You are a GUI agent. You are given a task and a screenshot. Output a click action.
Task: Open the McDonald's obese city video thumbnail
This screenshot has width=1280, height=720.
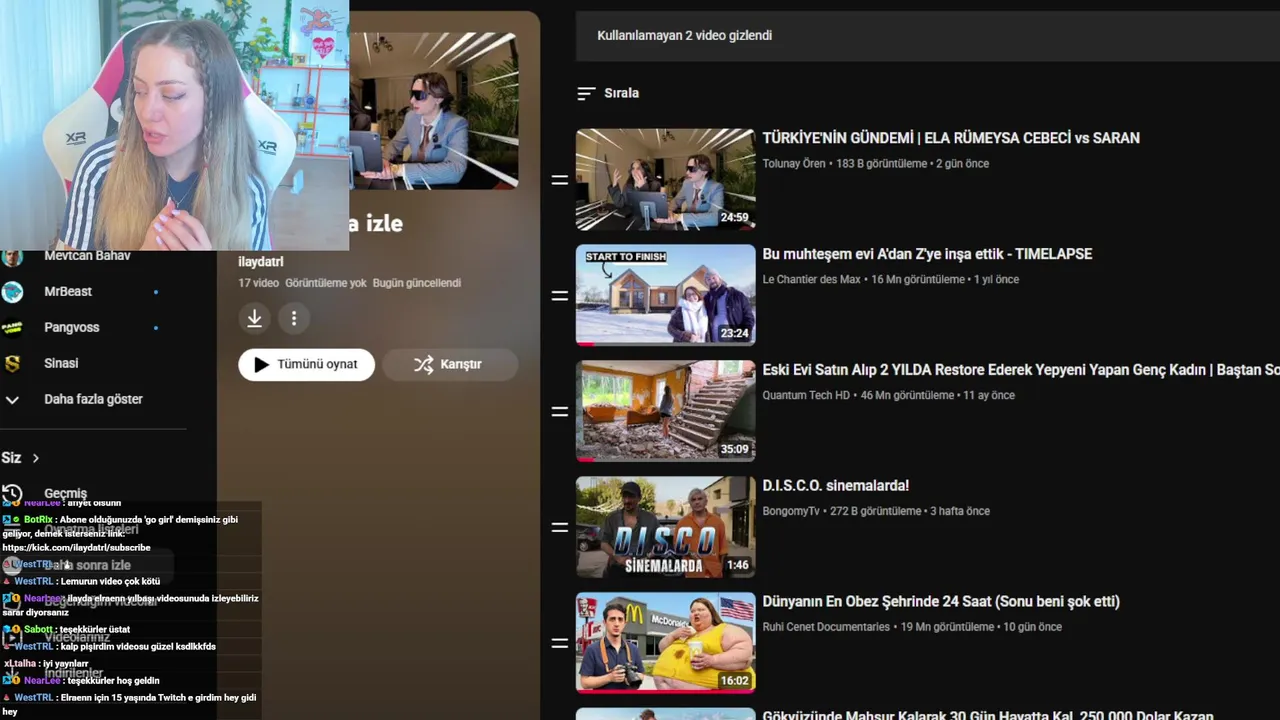(665, 643)
